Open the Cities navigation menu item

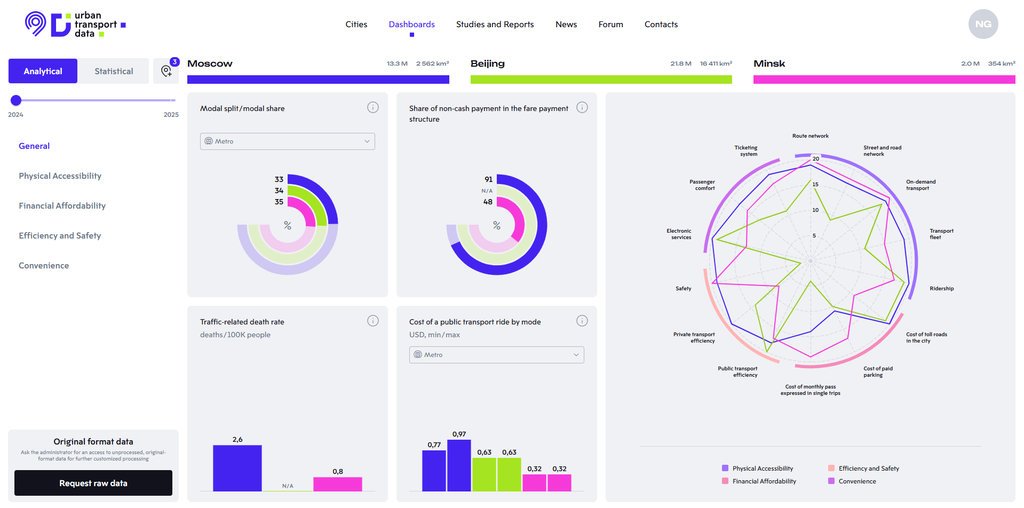click(356, 24)
